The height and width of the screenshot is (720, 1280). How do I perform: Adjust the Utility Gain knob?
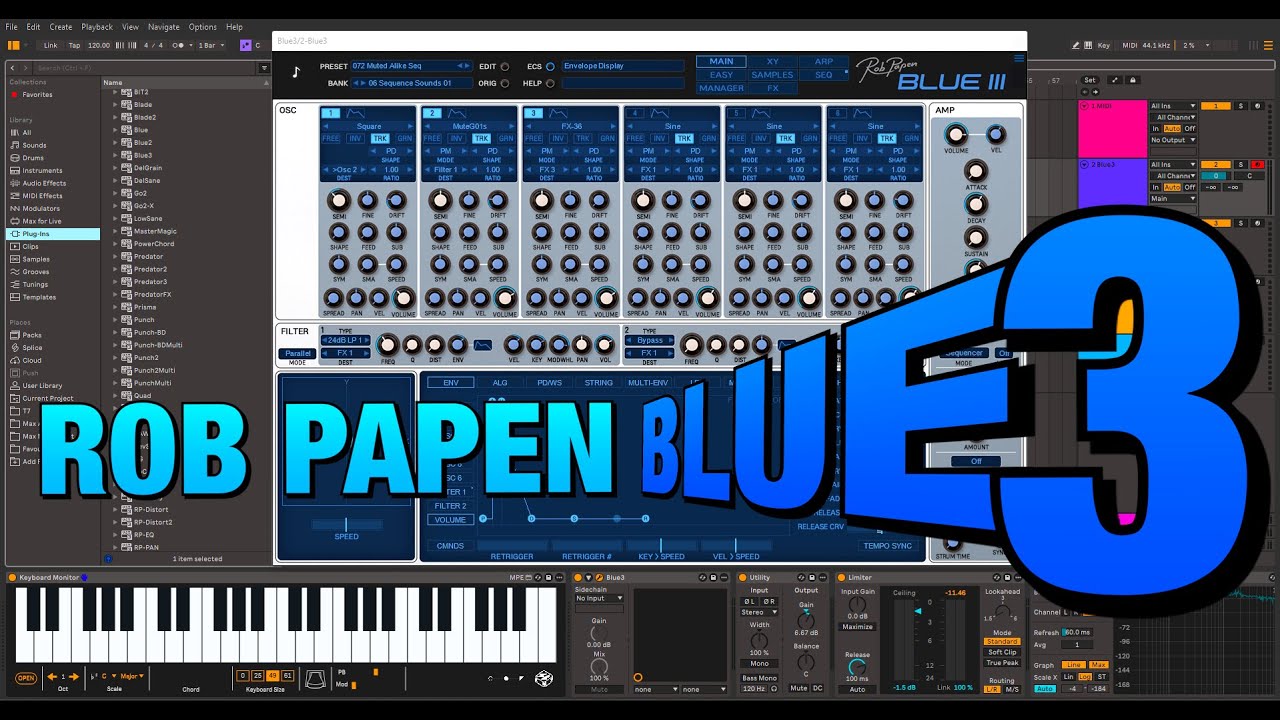806,621
